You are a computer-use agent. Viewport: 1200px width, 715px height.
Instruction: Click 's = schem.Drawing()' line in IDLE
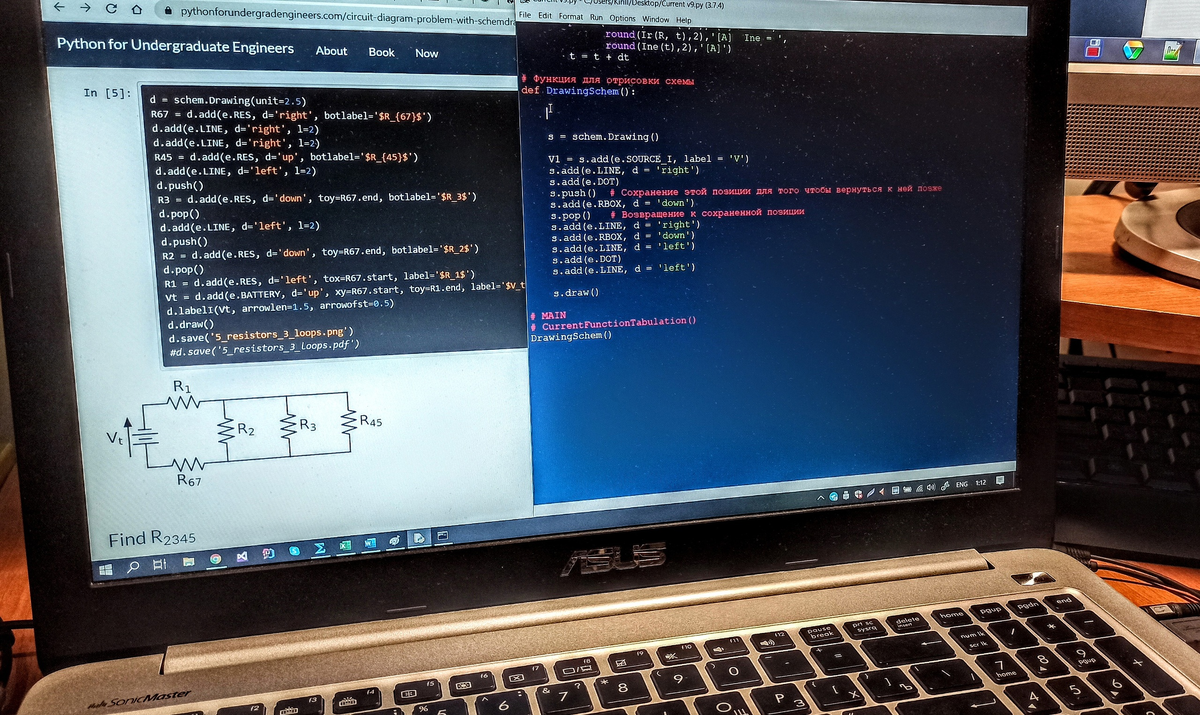602,136
